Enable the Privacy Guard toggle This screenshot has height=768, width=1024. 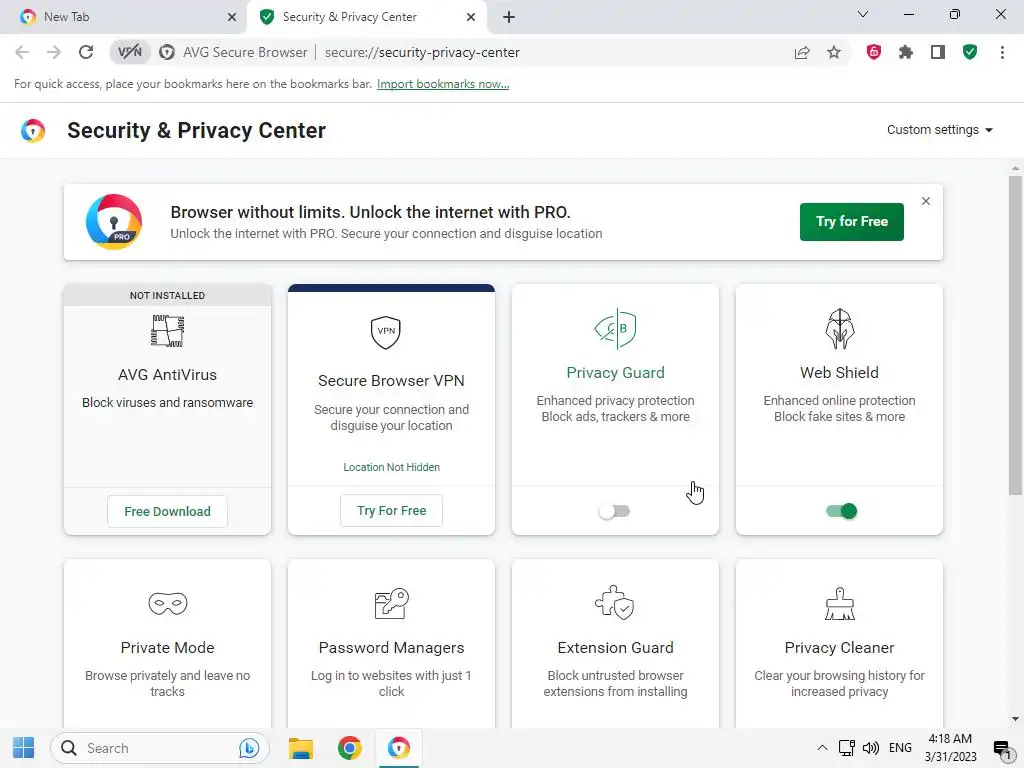coord(614,511)
